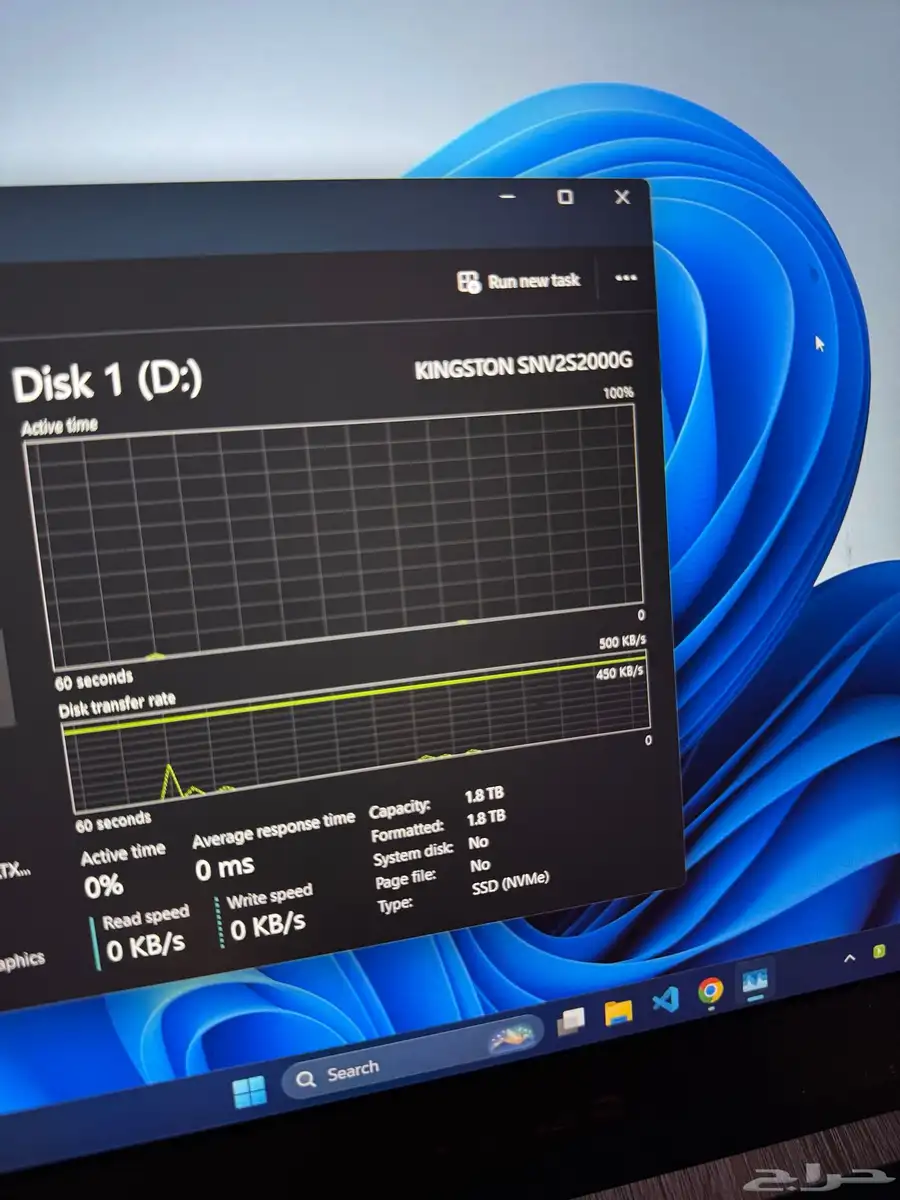The height and width of the screenshot is (1200, 900).
Task: Click the Page file No value
Action: click(x=480, y=865)
